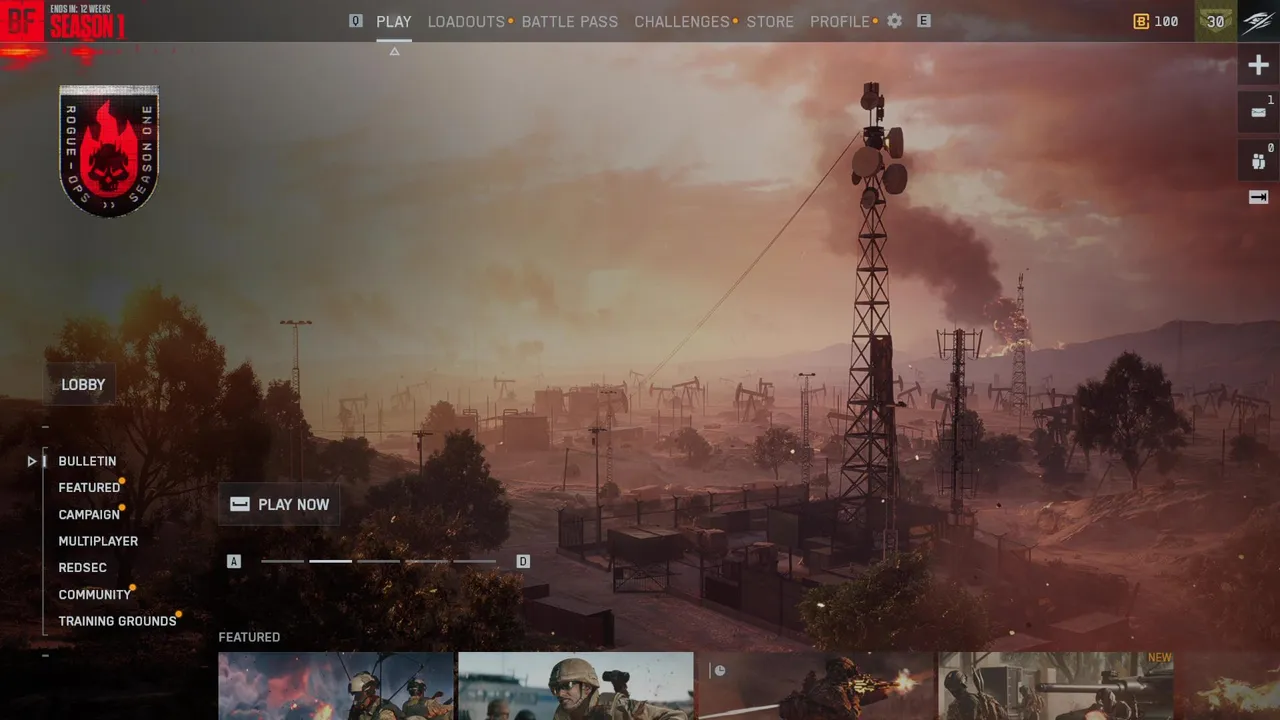This screenshot has width=1280, height=720.
Task: Click the up-caret marker under Play
Action: point(394,51)
